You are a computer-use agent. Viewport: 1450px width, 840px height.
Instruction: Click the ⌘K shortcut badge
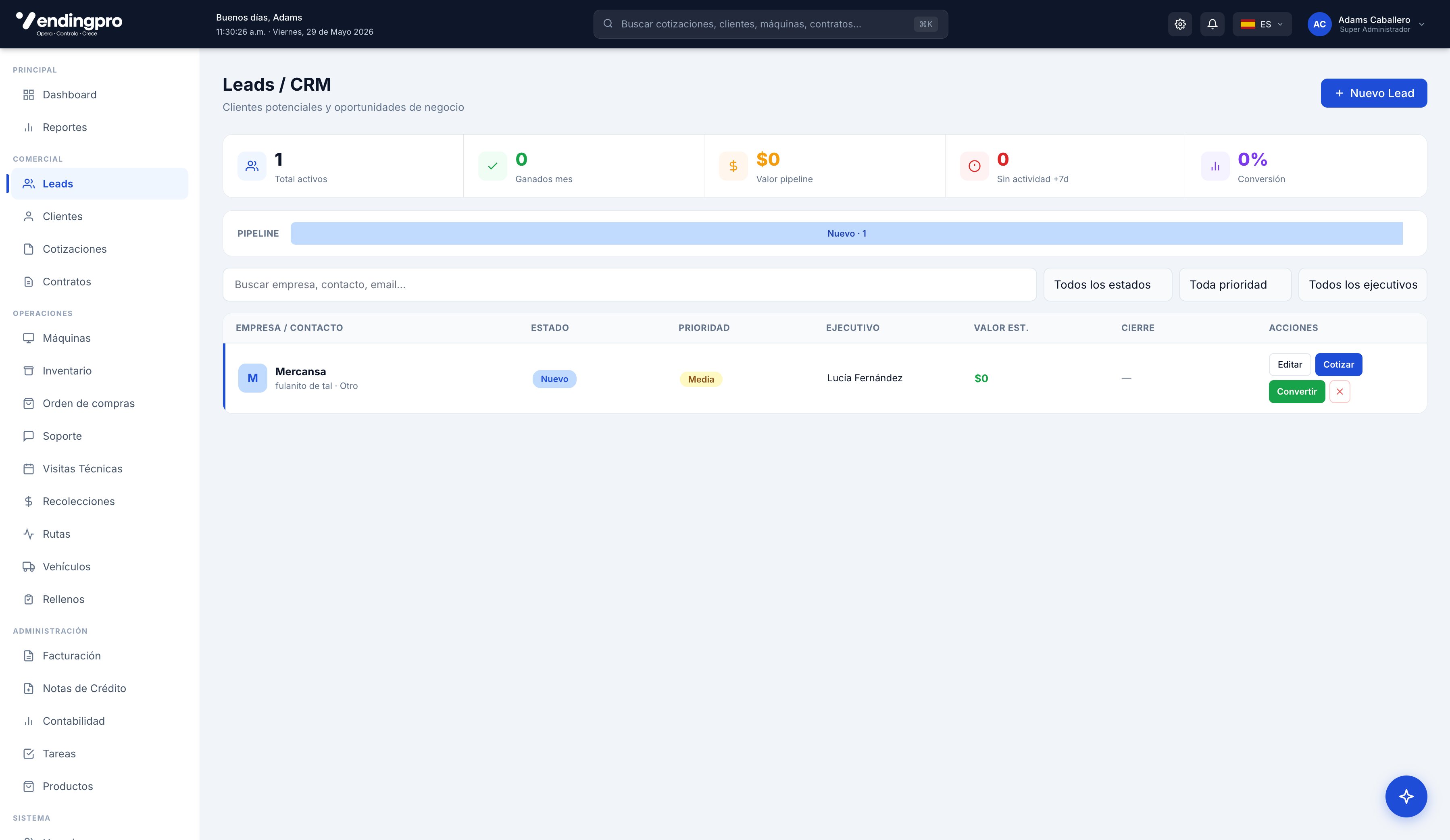point(925,24)
